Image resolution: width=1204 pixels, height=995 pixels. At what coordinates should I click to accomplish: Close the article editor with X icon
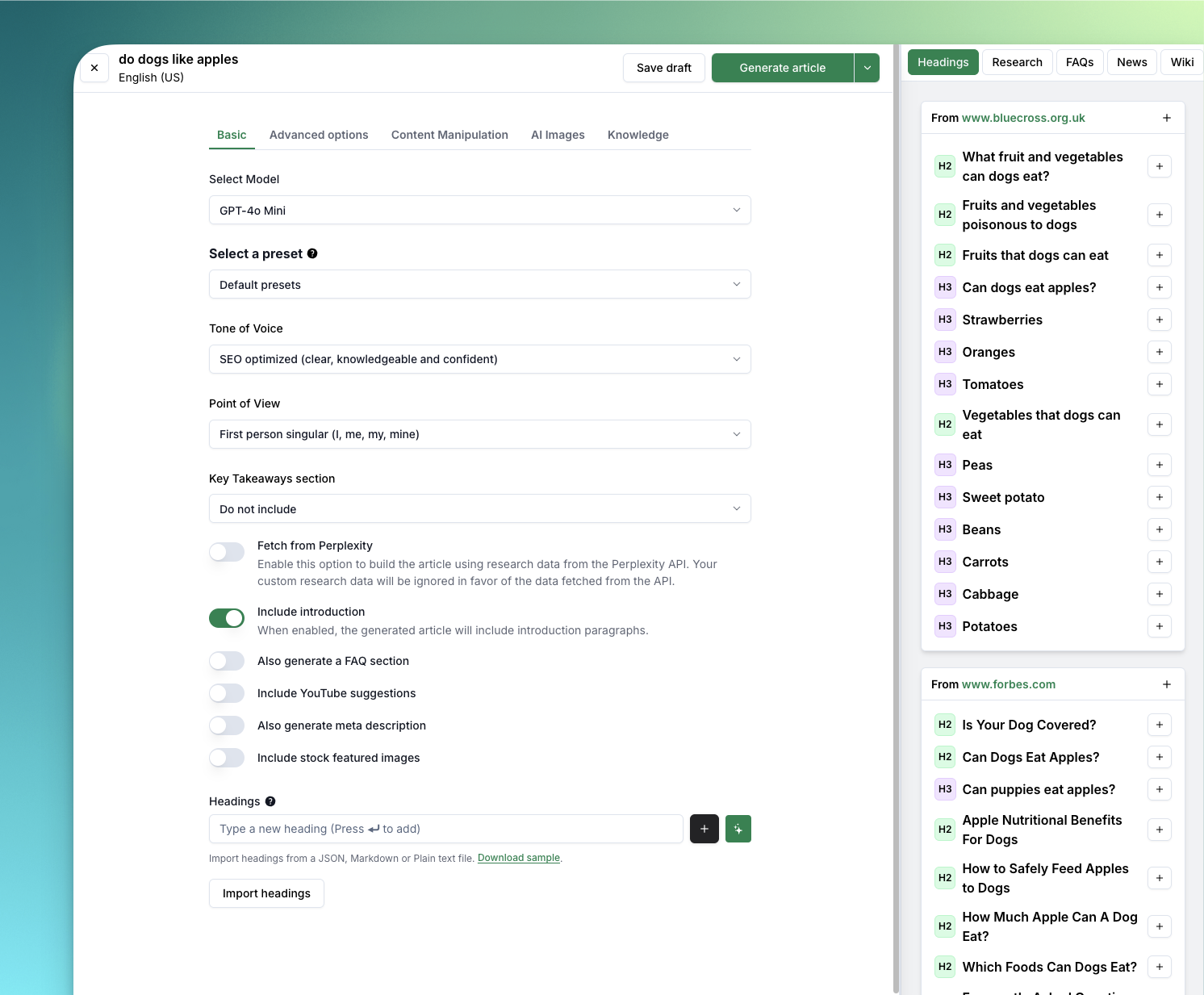94,68
